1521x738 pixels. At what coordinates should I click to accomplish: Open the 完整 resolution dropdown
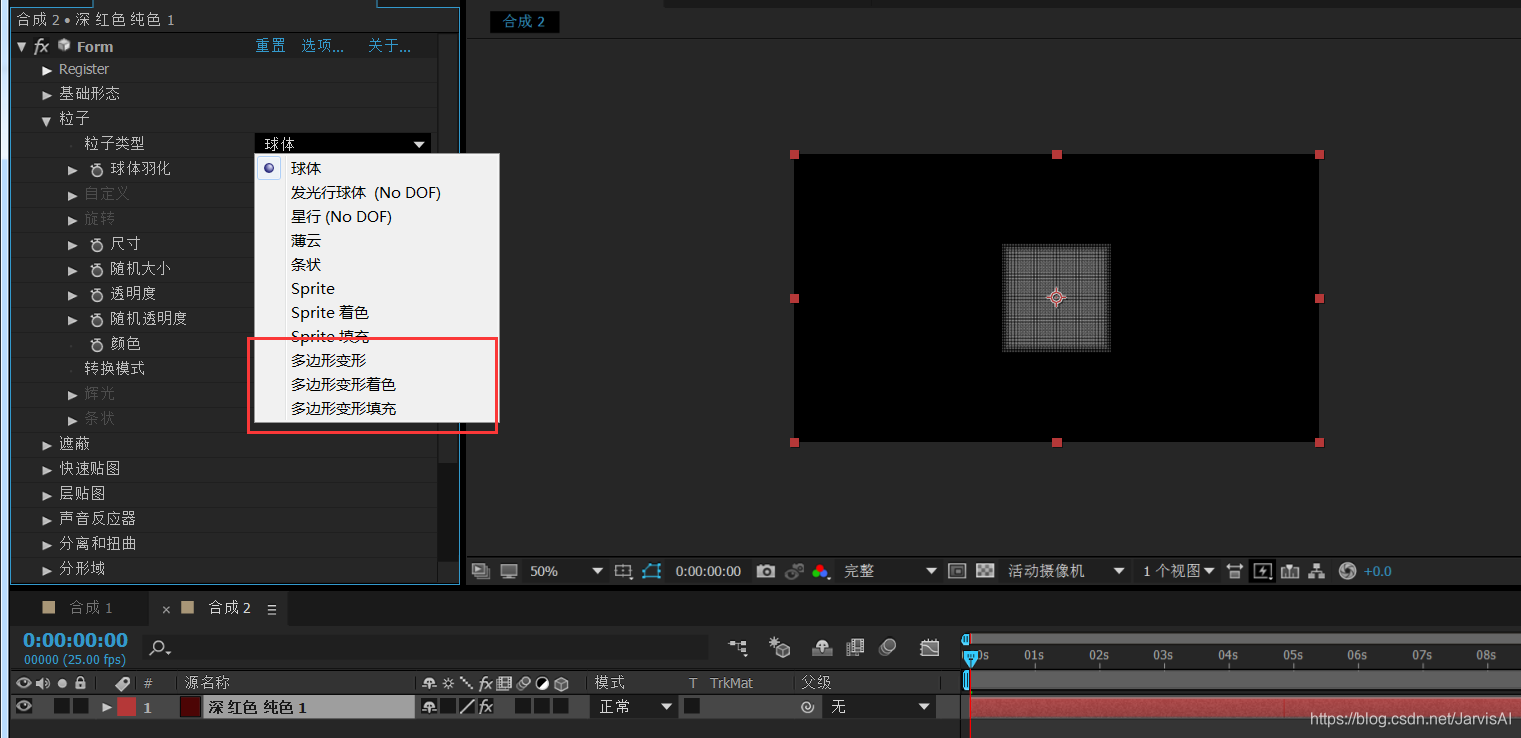890,571
